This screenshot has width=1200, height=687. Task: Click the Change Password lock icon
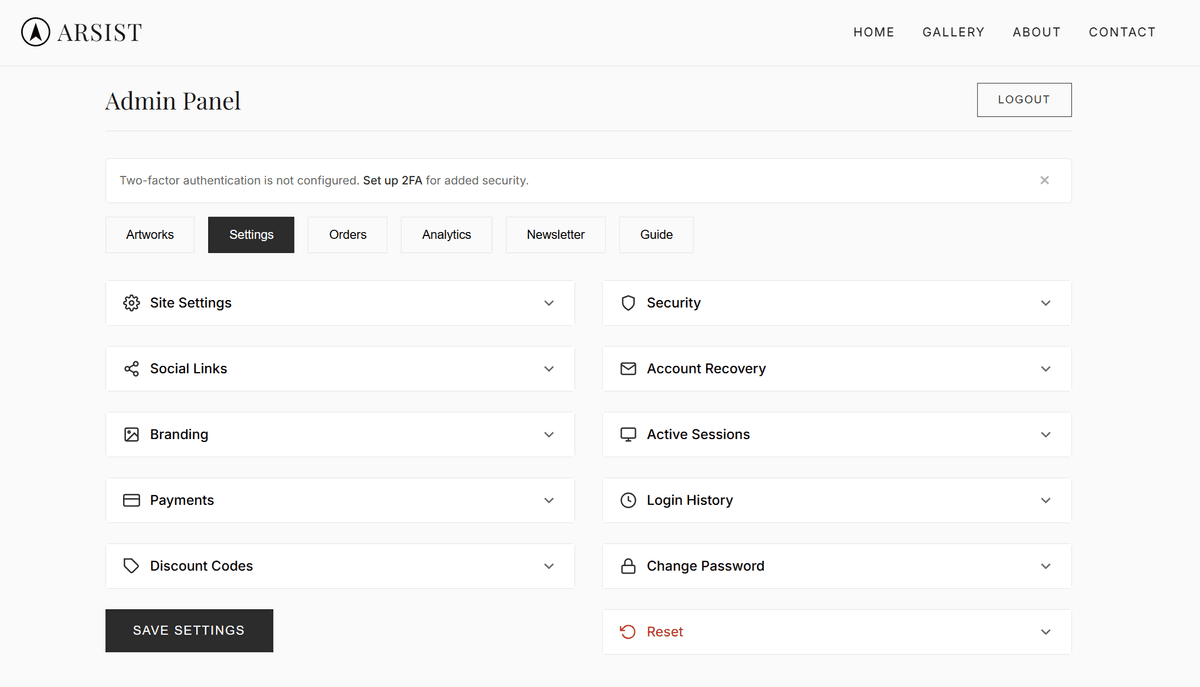click(628, 565)
